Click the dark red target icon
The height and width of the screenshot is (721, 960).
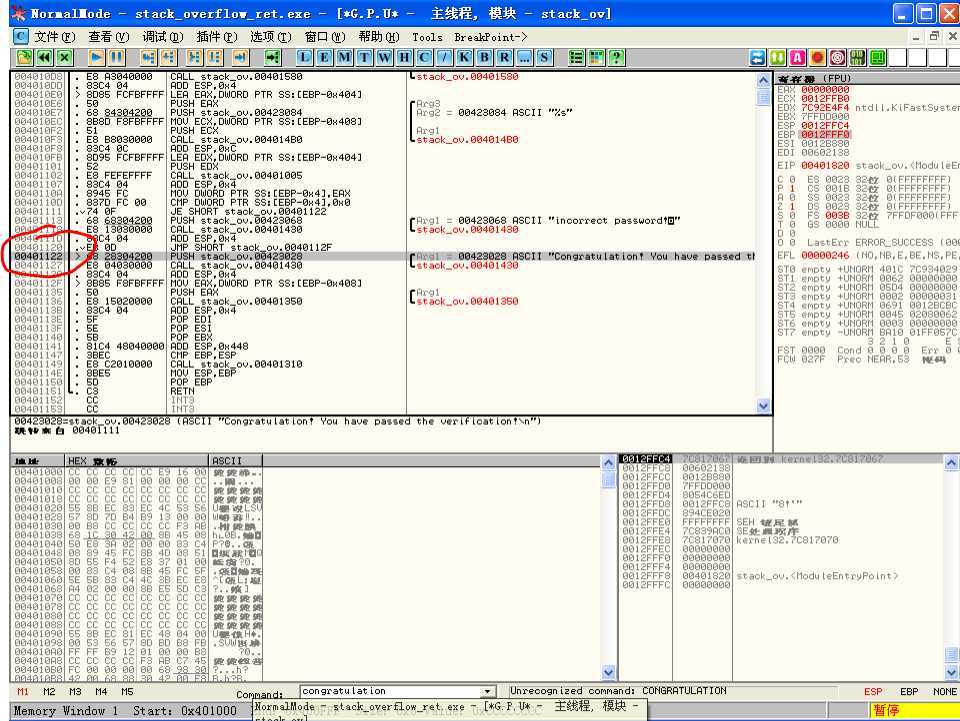[x=838, y=58]
